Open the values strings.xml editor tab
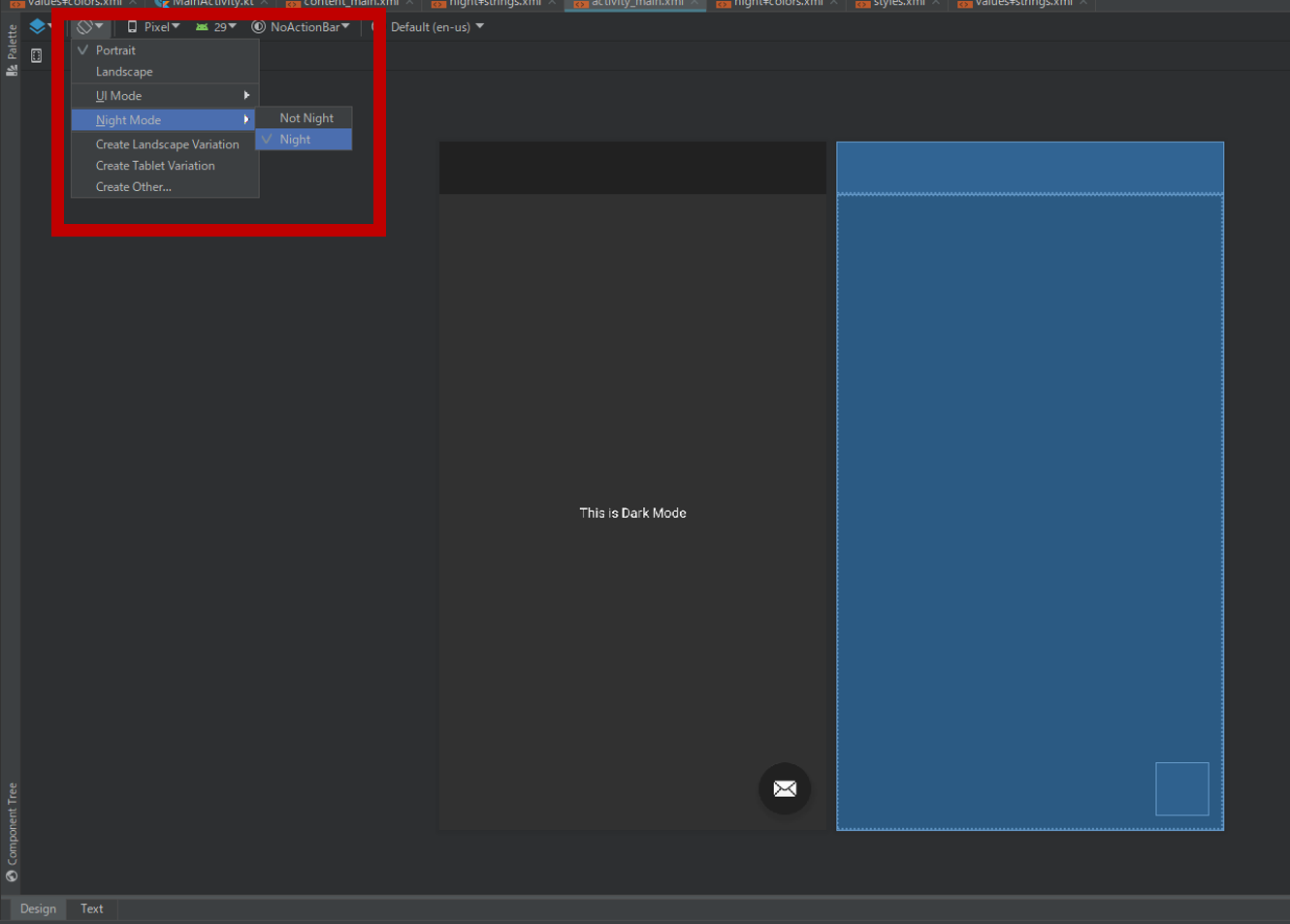Screen dimensions: 1290x924 [1022, 4]
